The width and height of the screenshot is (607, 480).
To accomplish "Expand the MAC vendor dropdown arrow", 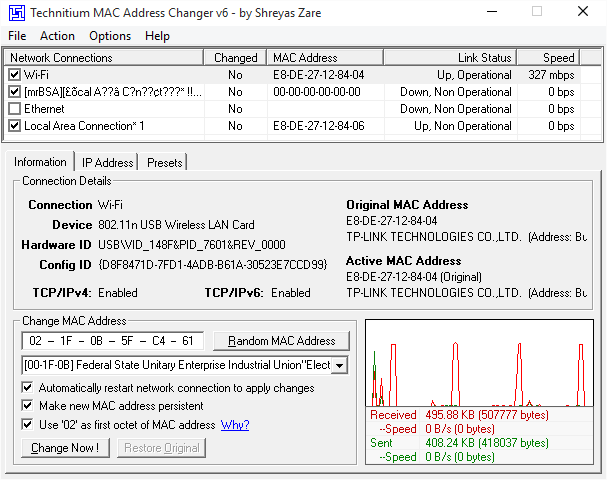I will click(x=340, y=365).
